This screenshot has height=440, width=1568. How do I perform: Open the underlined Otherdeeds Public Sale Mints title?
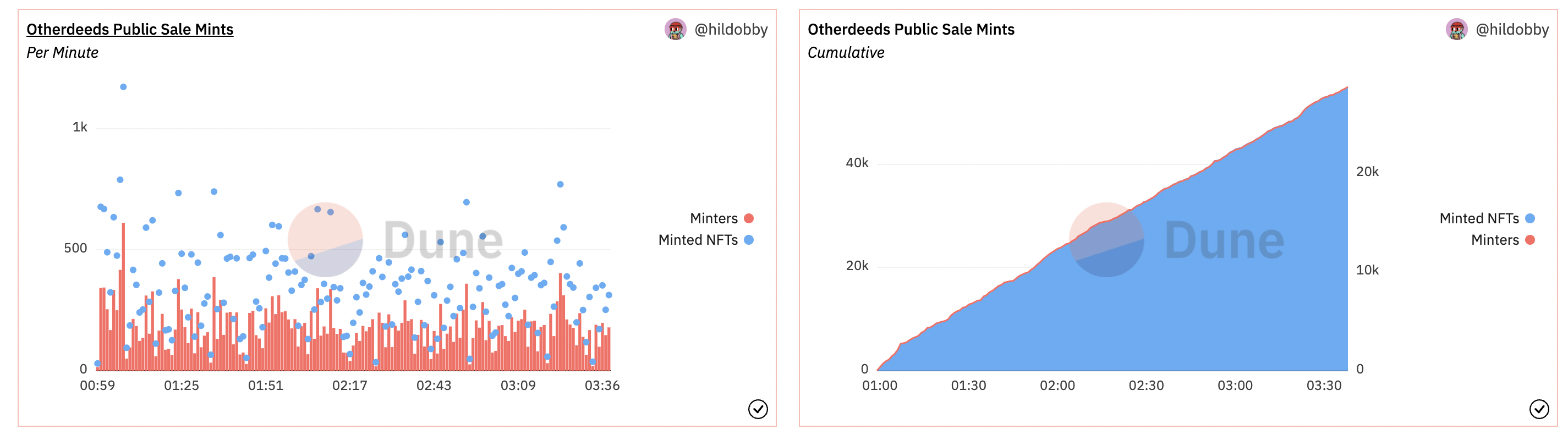[130, 29]
